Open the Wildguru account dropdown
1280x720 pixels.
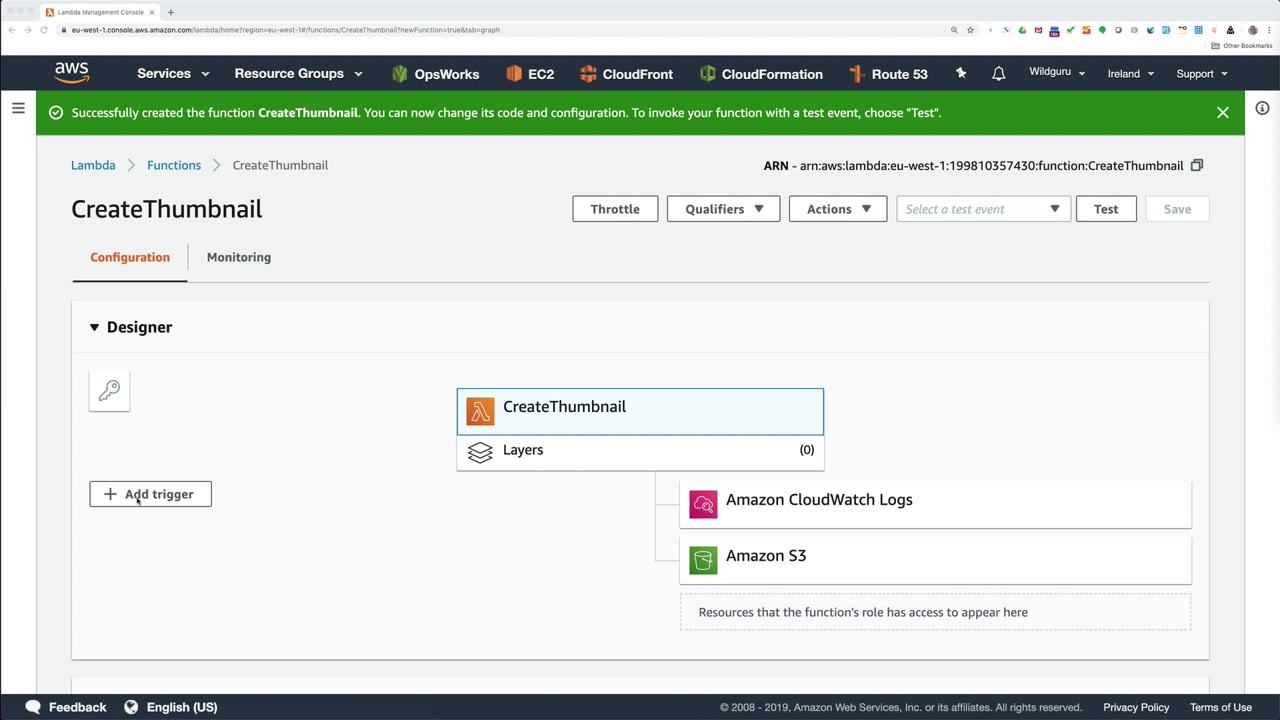1057,73
